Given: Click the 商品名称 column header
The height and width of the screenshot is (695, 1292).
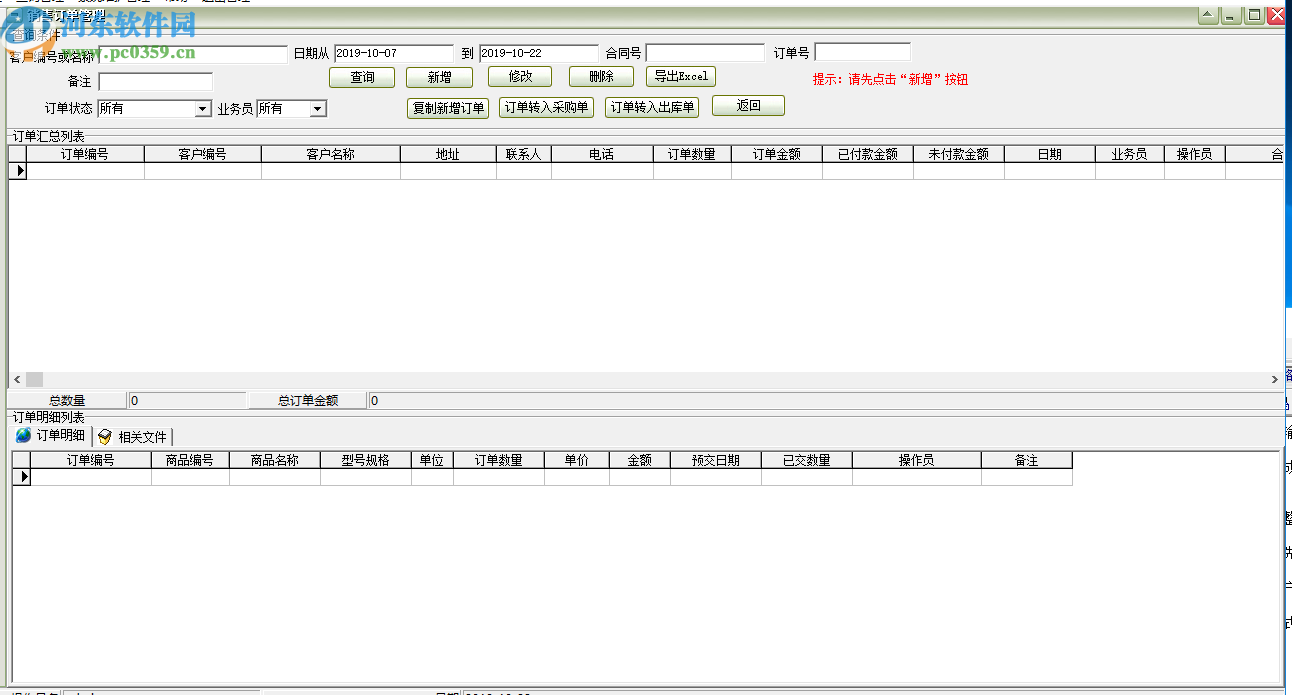Looking at the screenshot, I should pos(275,460).
